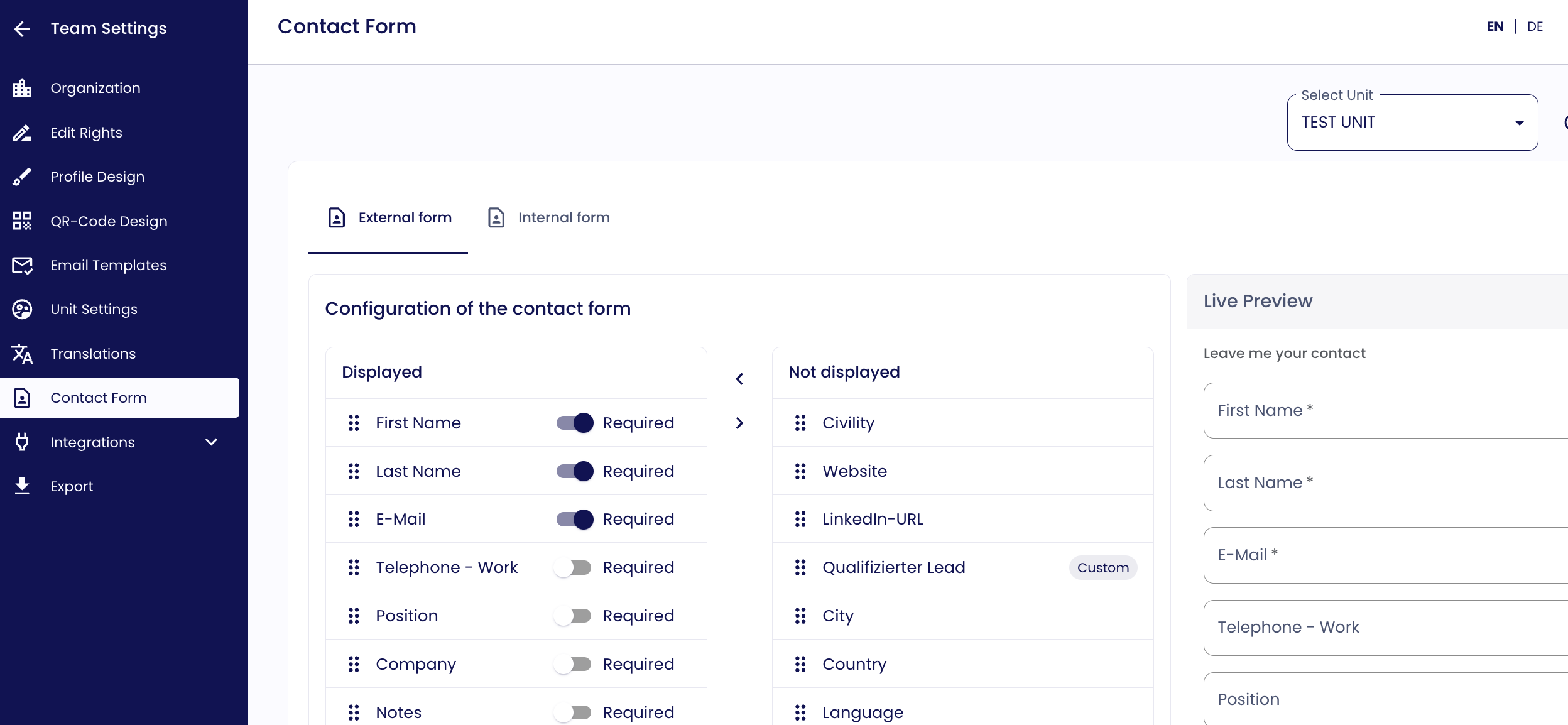Image resolution: width=1568 pixels, height=725 pixels.
Task: Click the Profile Design brush icon
Action: point(22,177)
